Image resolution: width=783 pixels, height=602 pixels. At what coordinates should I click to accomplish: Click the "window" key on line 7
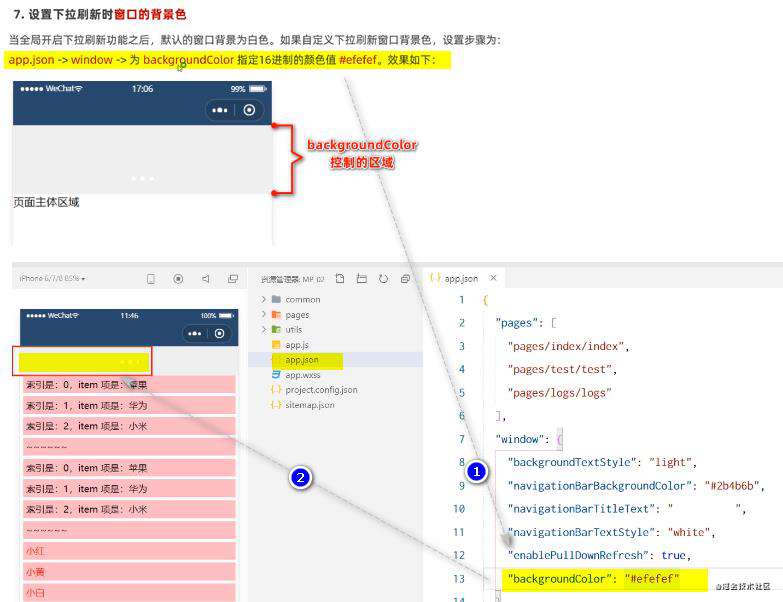click(519, 439)
